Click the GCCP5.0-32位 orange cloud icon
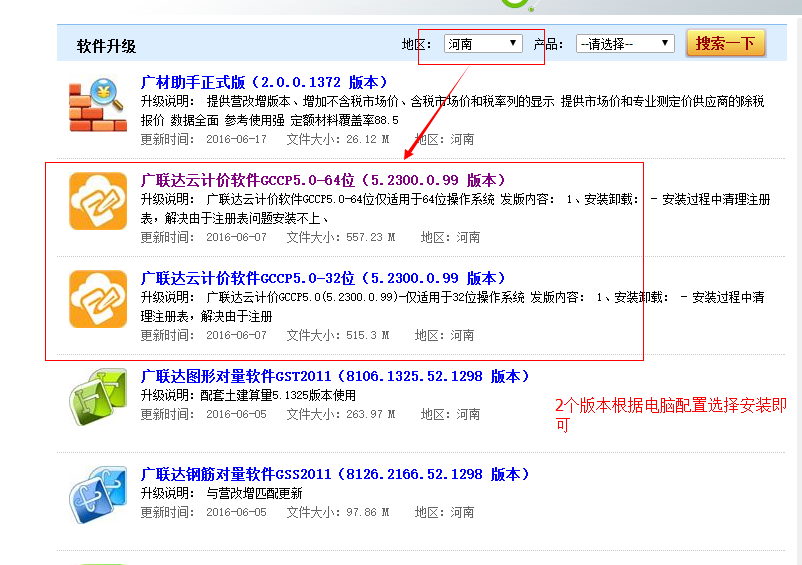Screen dimensions: 802x565 98,299
